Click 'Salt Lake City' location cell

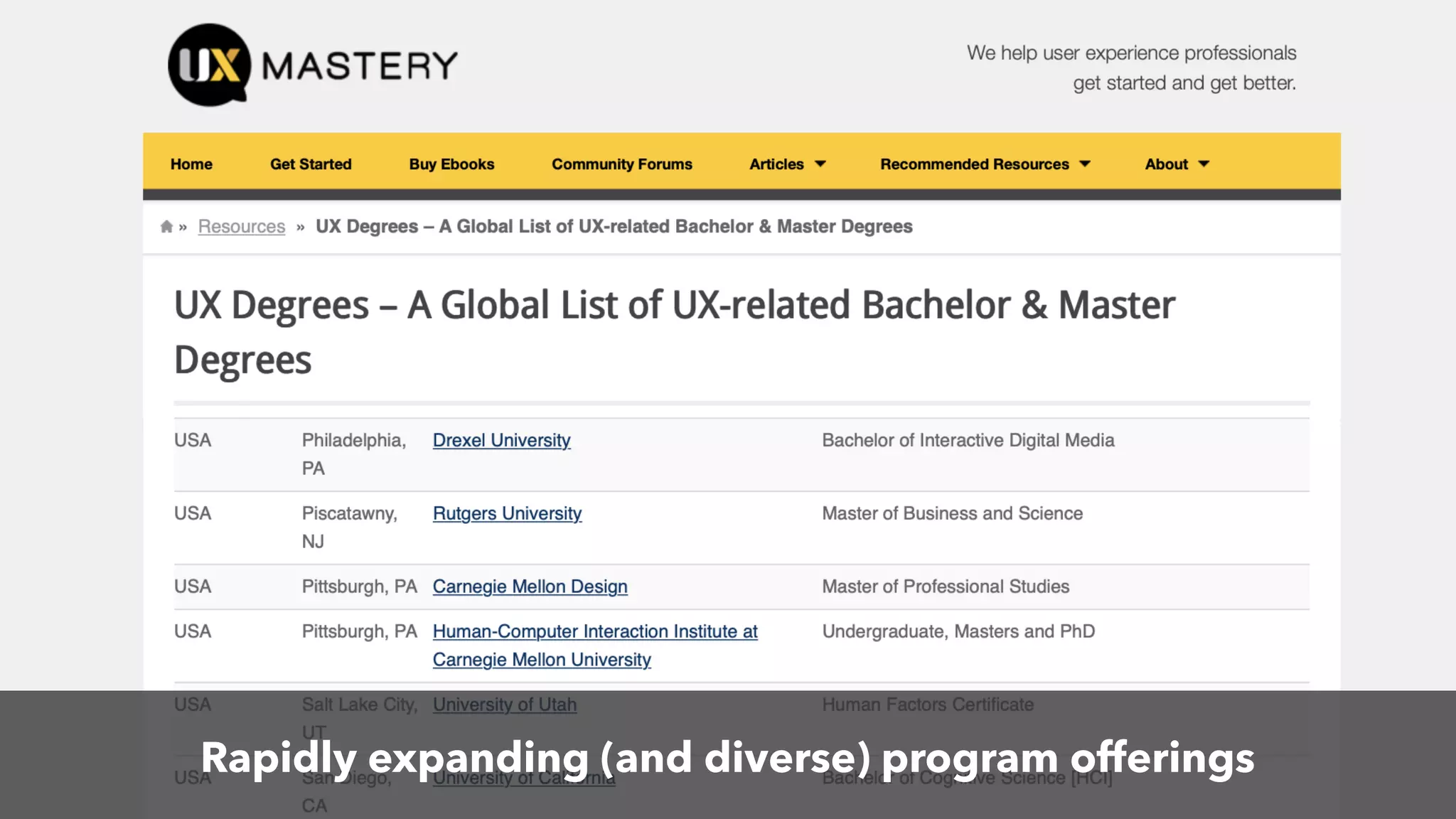pyautogui.click(x=360, y=719)
